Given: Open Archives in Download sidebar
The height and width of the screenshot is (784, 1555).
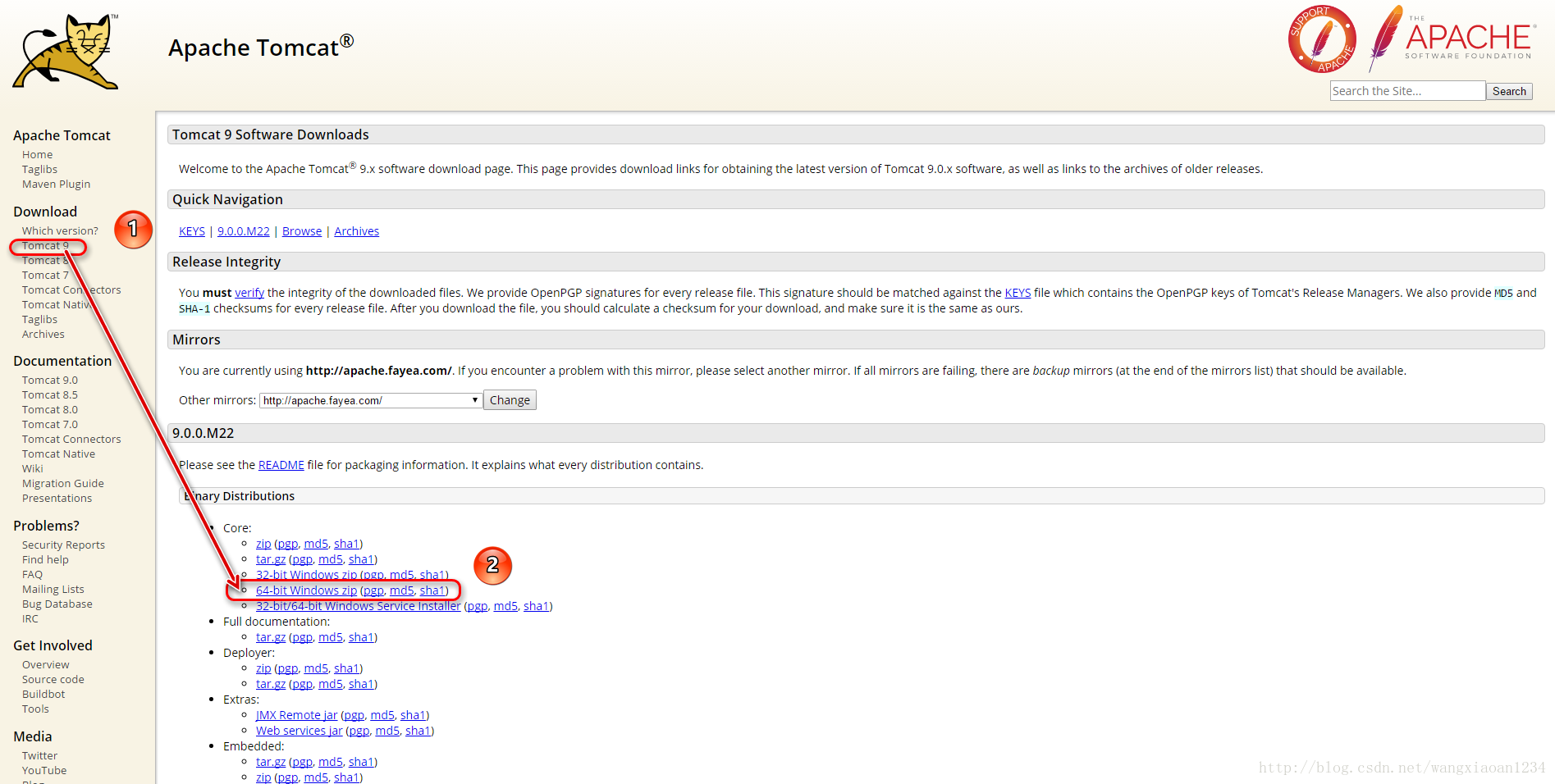Looking at the screenshot, I should [43, 334].
